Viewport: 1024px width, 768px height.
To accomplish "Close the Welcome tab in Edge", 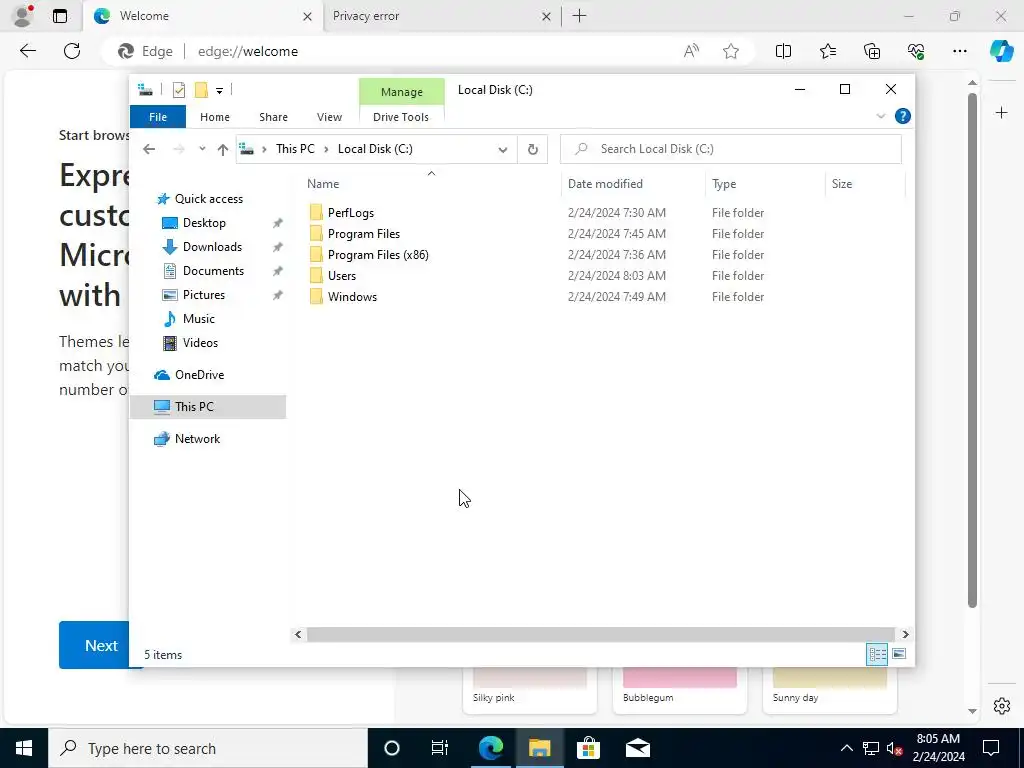I will (x=307, y=16).
